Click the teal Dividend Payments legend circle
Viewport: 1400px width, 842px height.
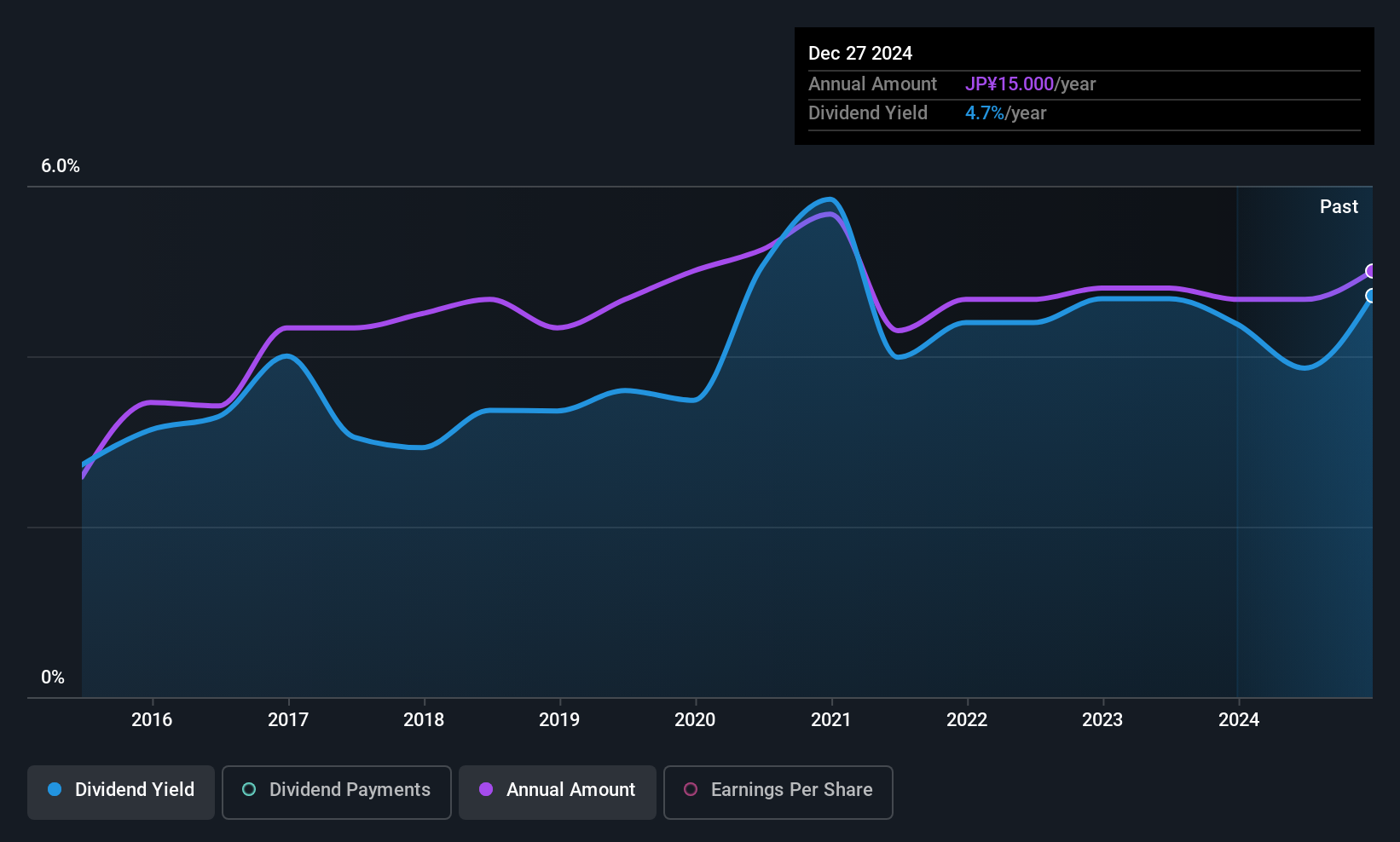tap(249, 789)
